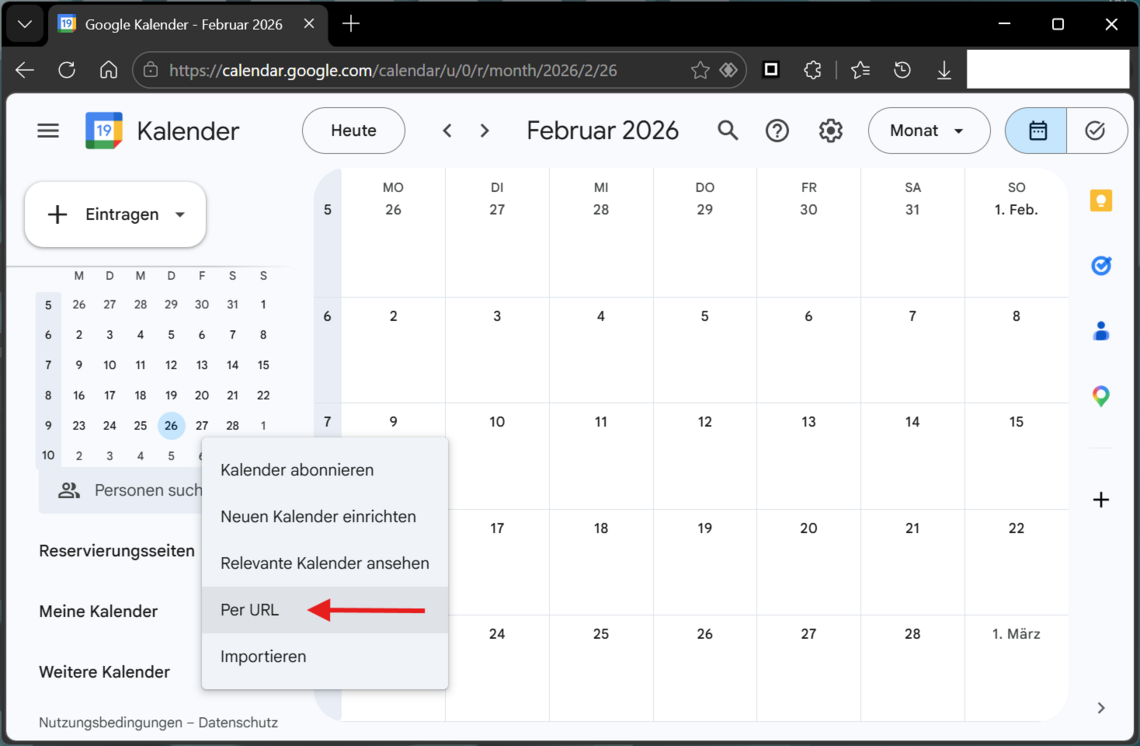Open the Eintragen create dropdown
This screenshot has width=1140, height=746.
(116, 215)
